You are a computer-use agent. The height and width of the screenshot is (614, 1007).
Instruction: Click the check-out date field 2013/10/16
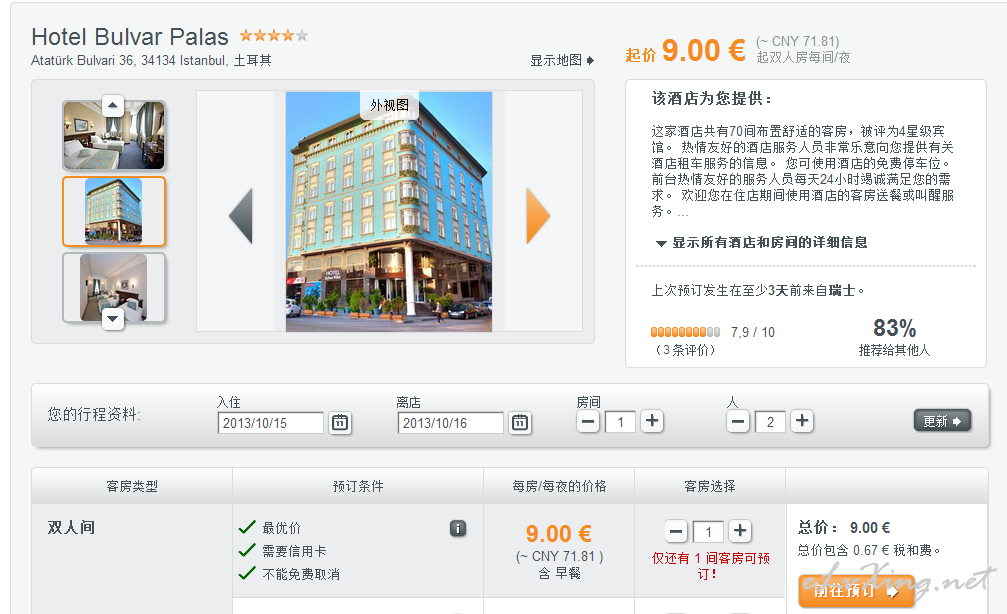[x=450, y=423]
